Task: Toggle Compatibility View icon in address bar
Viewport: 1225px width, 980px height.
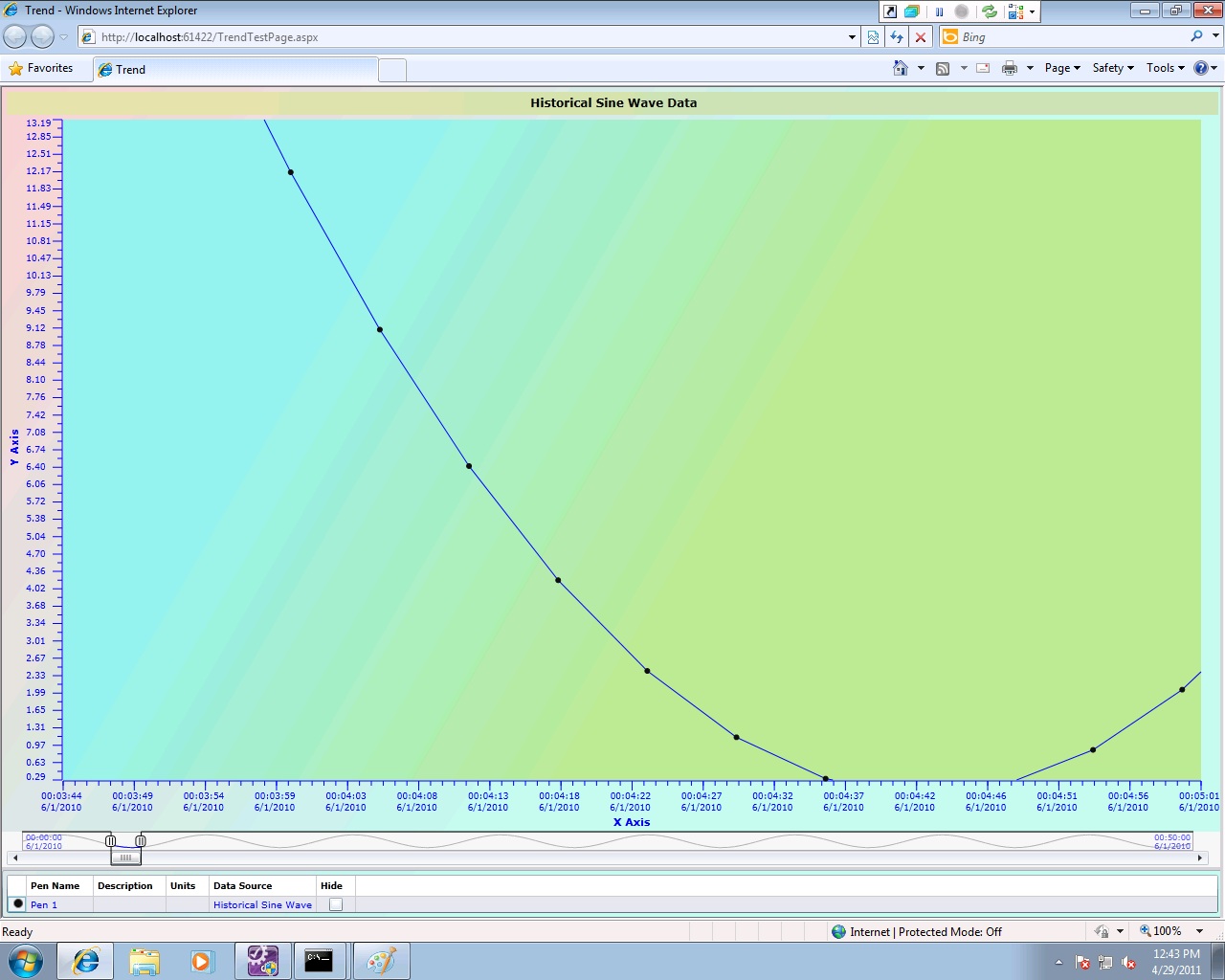Action: [873, 37]
